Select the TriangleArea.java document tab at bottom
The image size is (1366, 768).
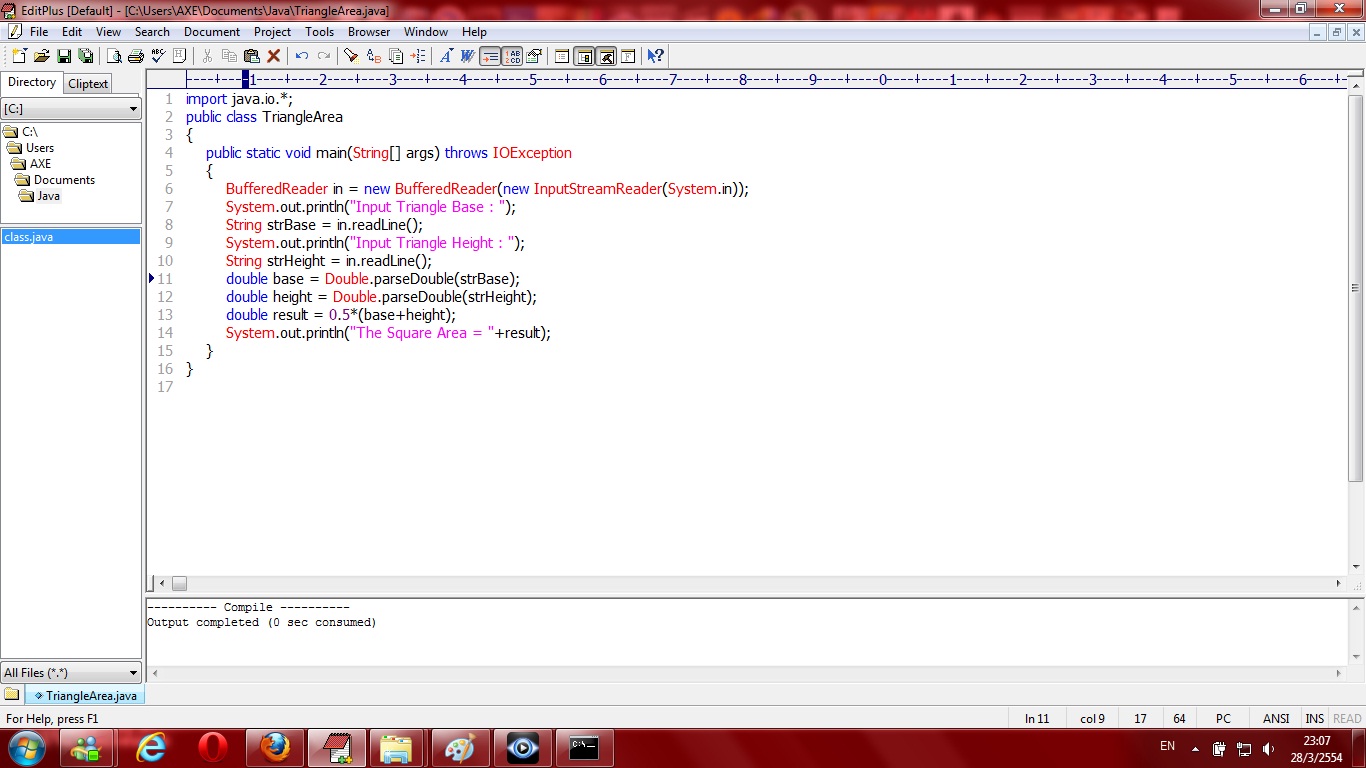pos(85,696)
